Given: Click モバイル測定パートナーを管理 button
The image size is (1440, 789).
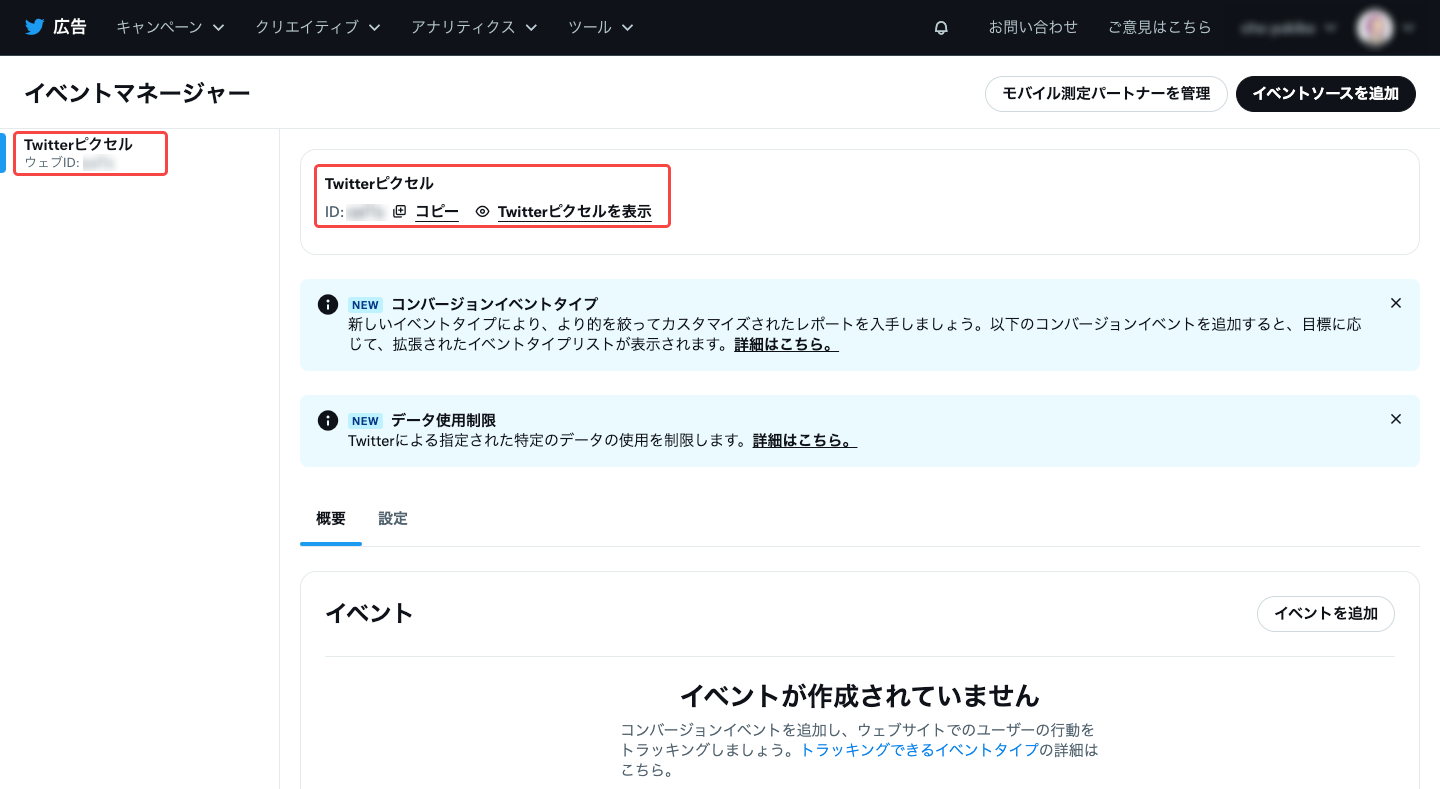Looking at the screenshot, I should tap(1106, 94).
